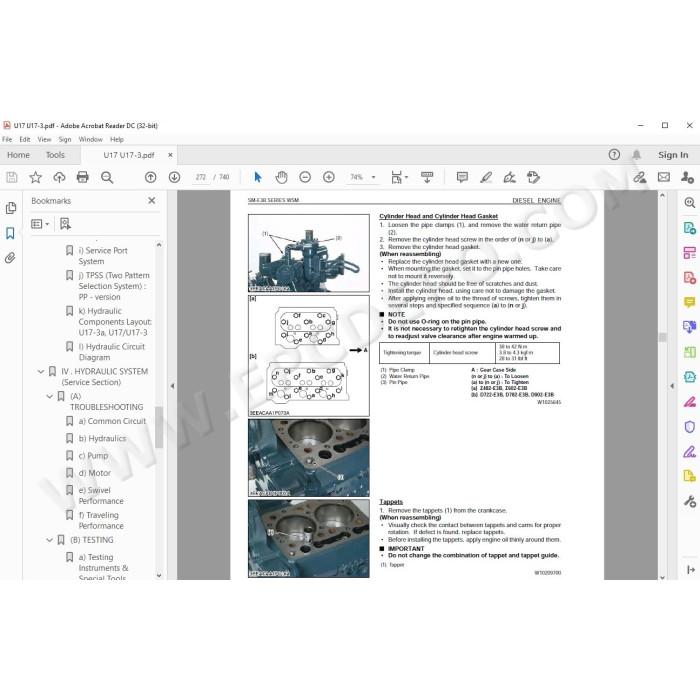Viewport: 700px width, 700px height.
Task: Toggle the Bookmarks panel icon in left rail
Action: 10,233
